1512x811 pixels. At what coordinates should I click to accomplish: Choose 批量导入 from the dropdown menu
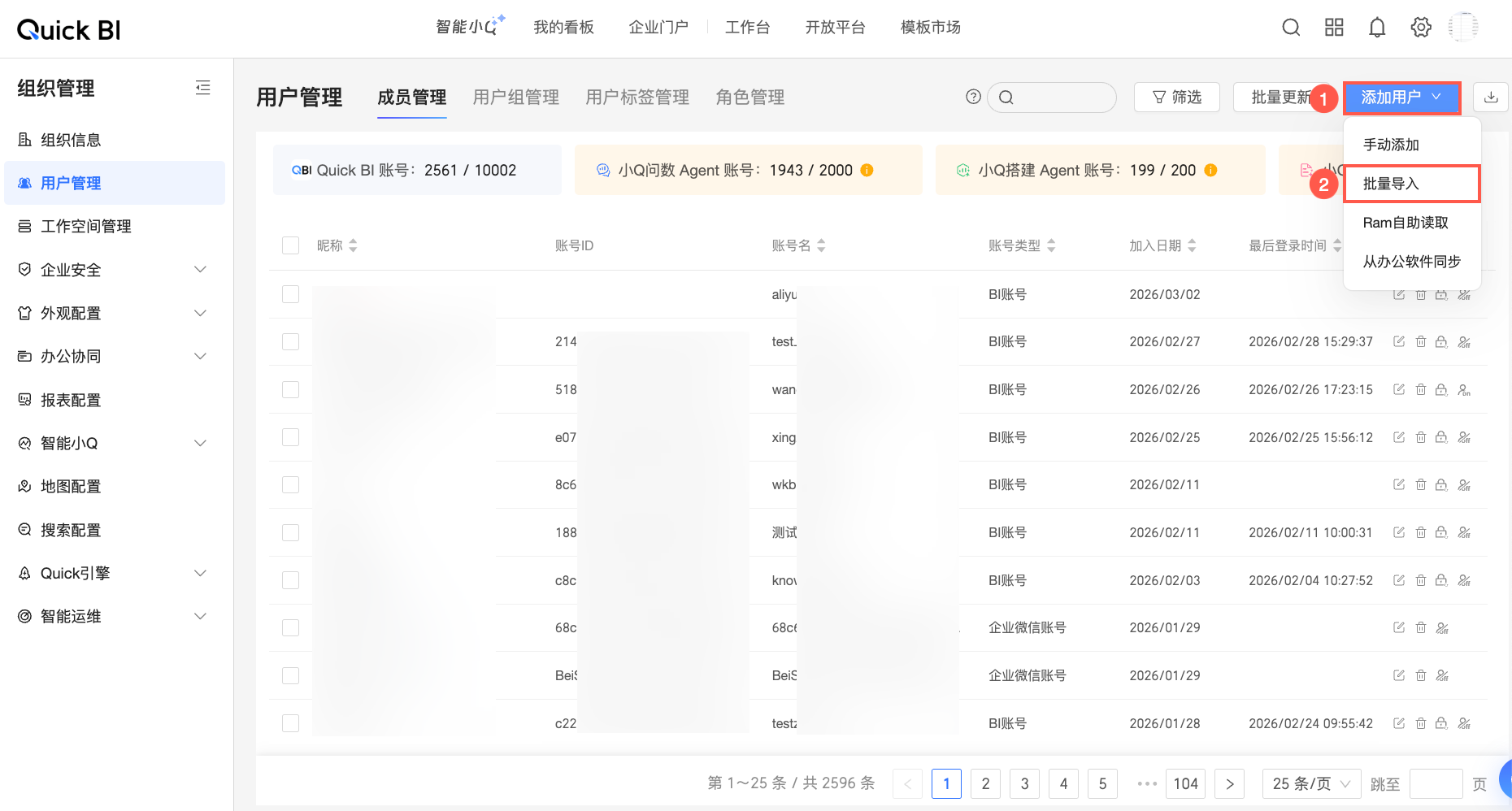point(1412,184)
